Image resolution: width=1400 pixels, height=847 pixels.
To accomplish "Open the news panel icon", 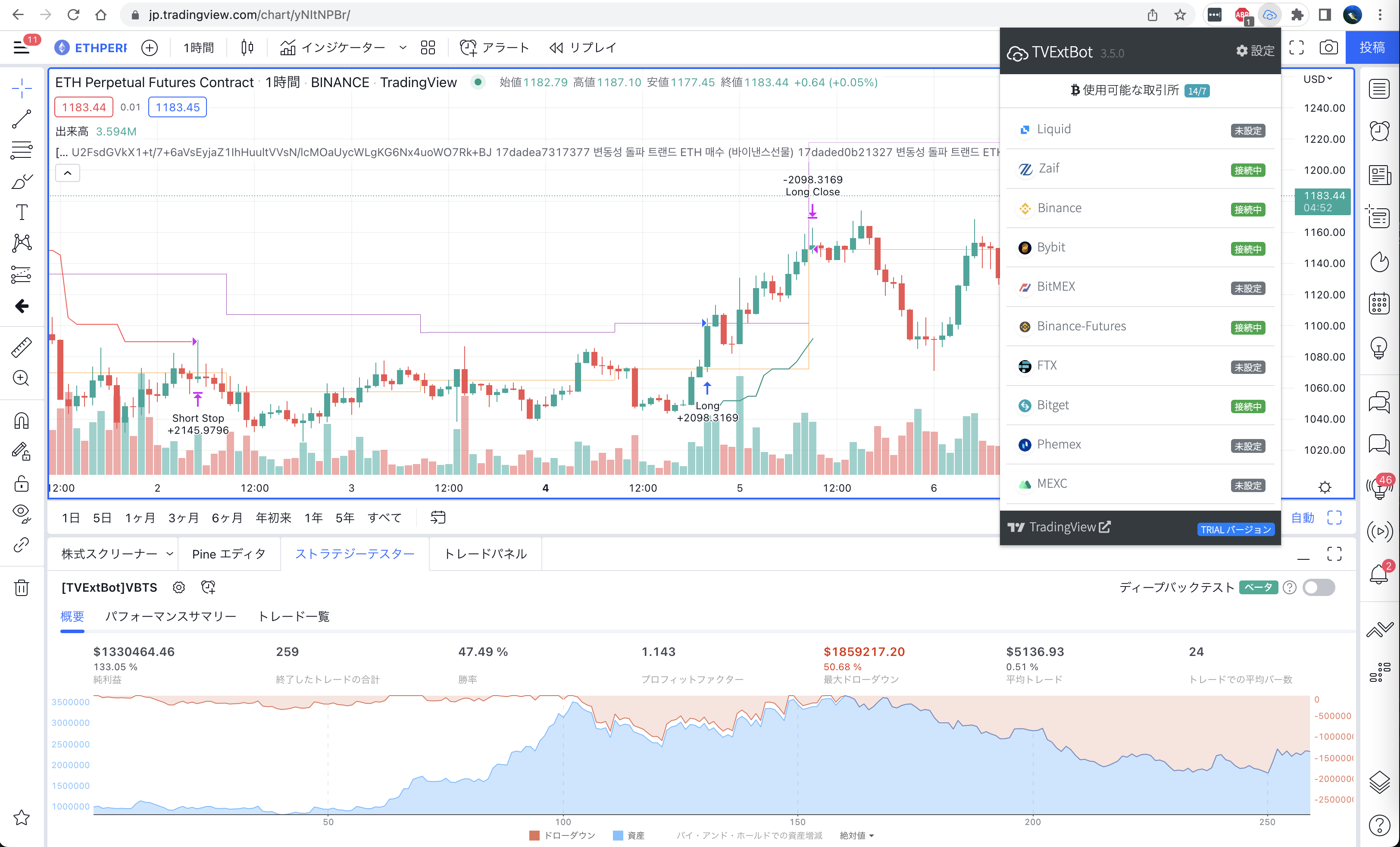I will 1379,175.
